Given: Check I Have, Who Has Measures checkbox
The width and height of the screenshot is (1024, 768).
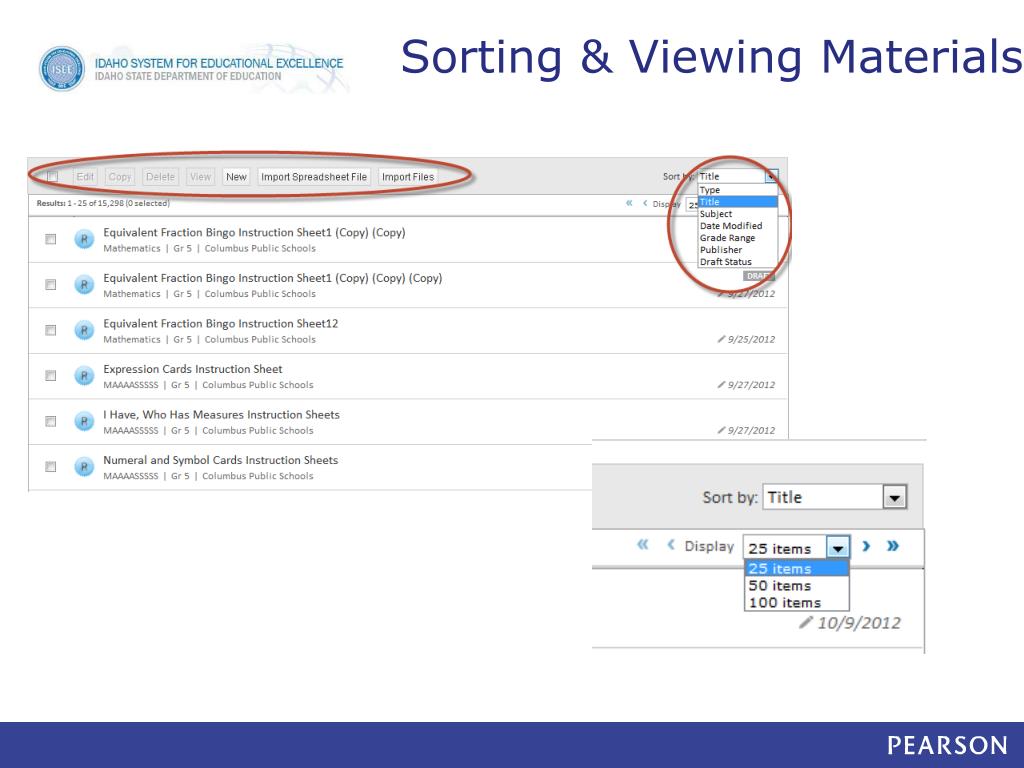Looking at the screenshot, I should [x=50, y=421].
